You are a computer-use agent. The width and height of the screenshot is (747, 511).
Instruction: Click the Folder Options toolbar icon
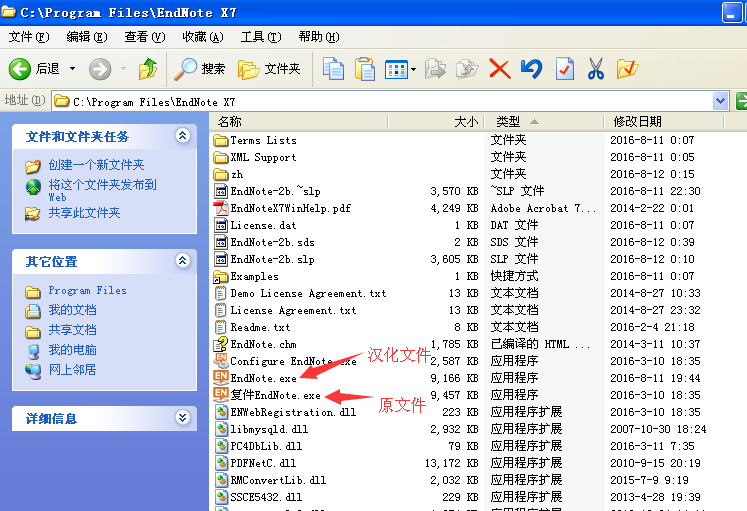[627, 69]
